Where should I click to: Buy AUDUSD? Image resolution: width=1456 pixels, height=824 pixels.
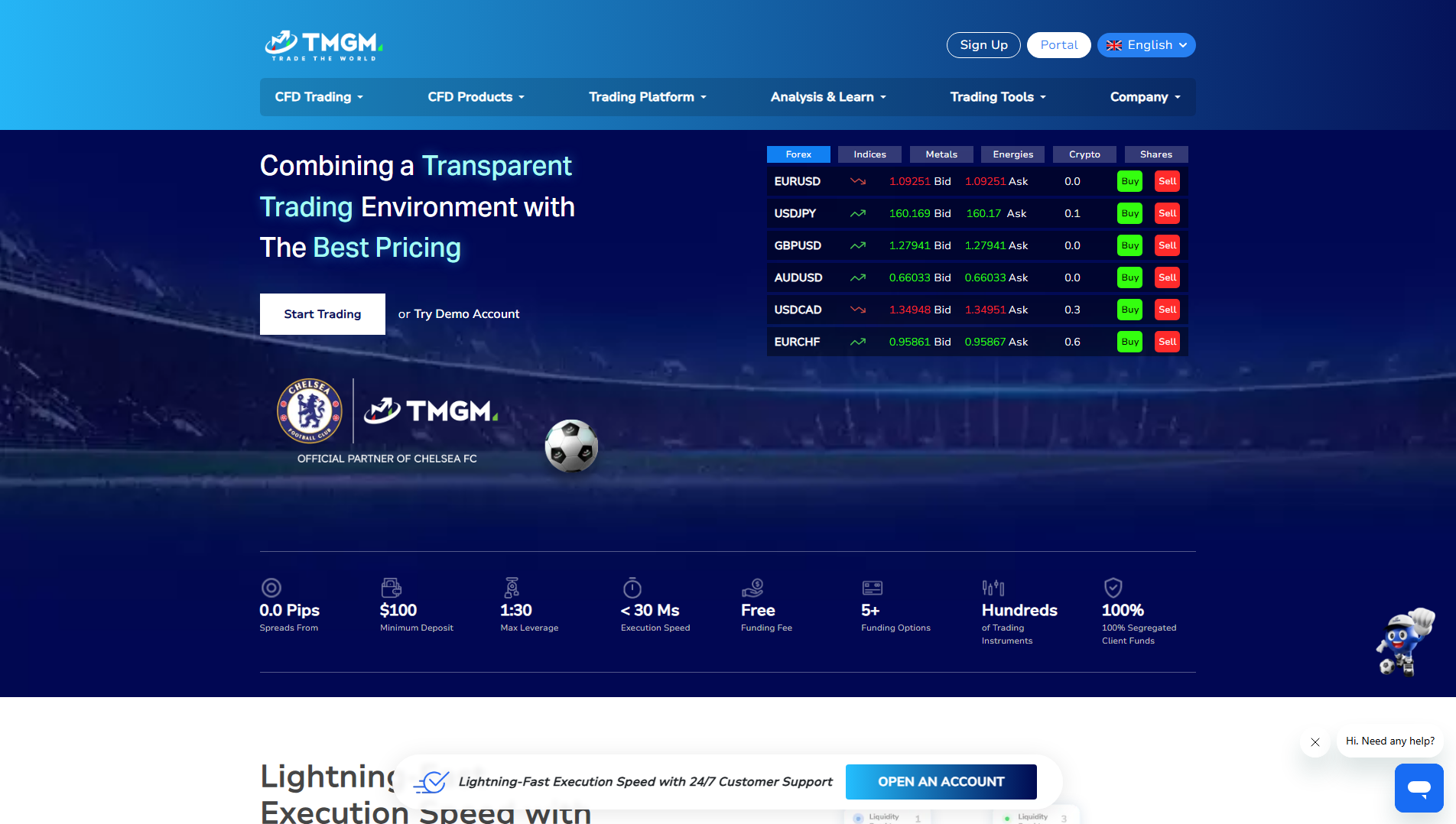click(1130, 277)
